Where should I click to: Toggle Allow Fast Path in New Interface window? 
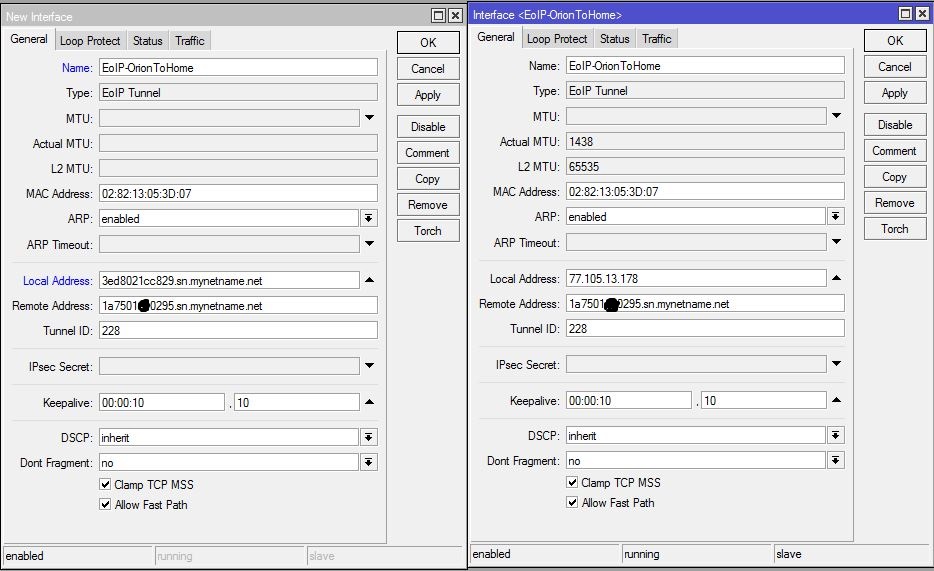coord(105,504)
